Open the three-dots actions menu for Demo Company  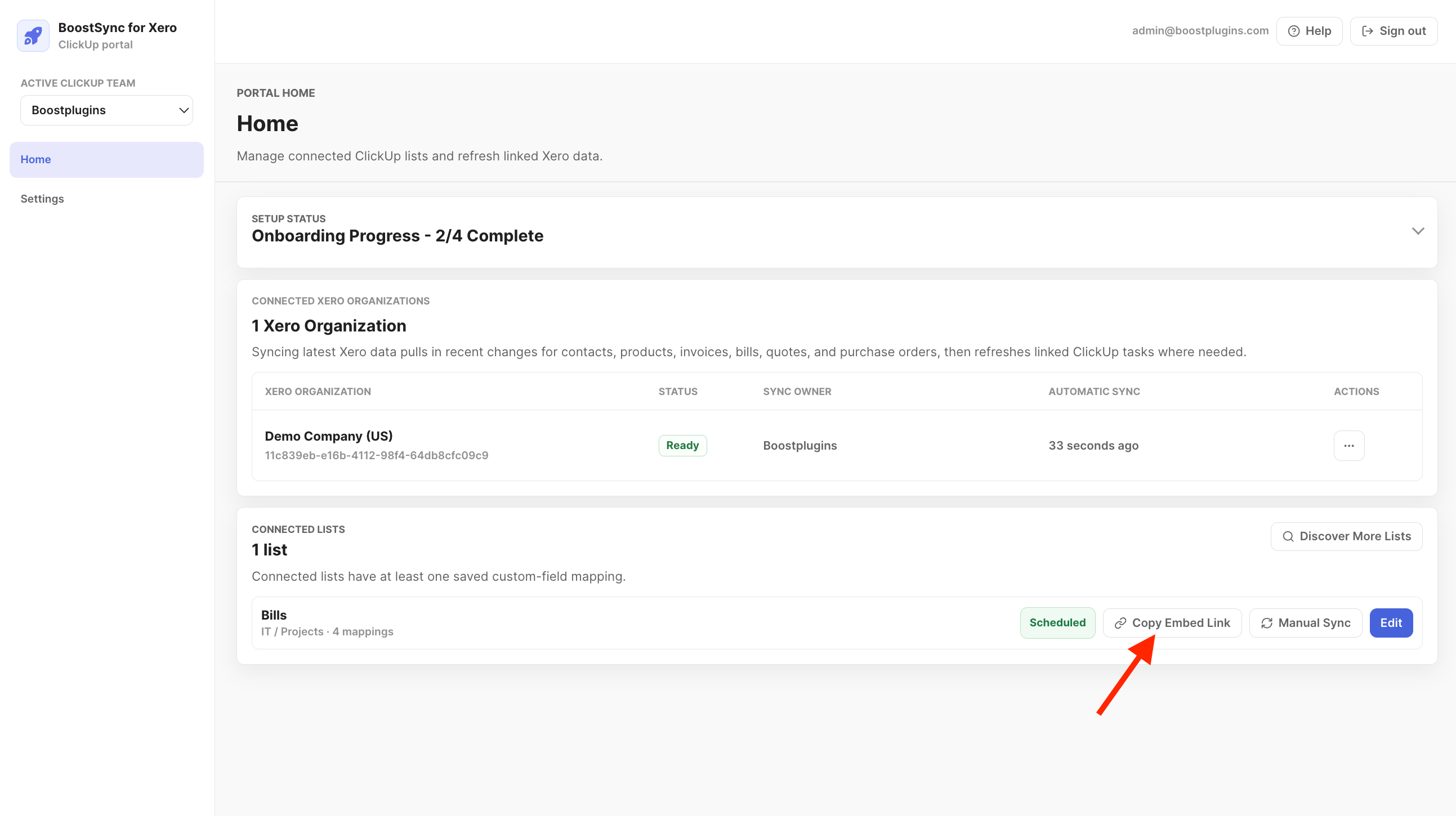pyautogui.click(x=1349, y=446)
